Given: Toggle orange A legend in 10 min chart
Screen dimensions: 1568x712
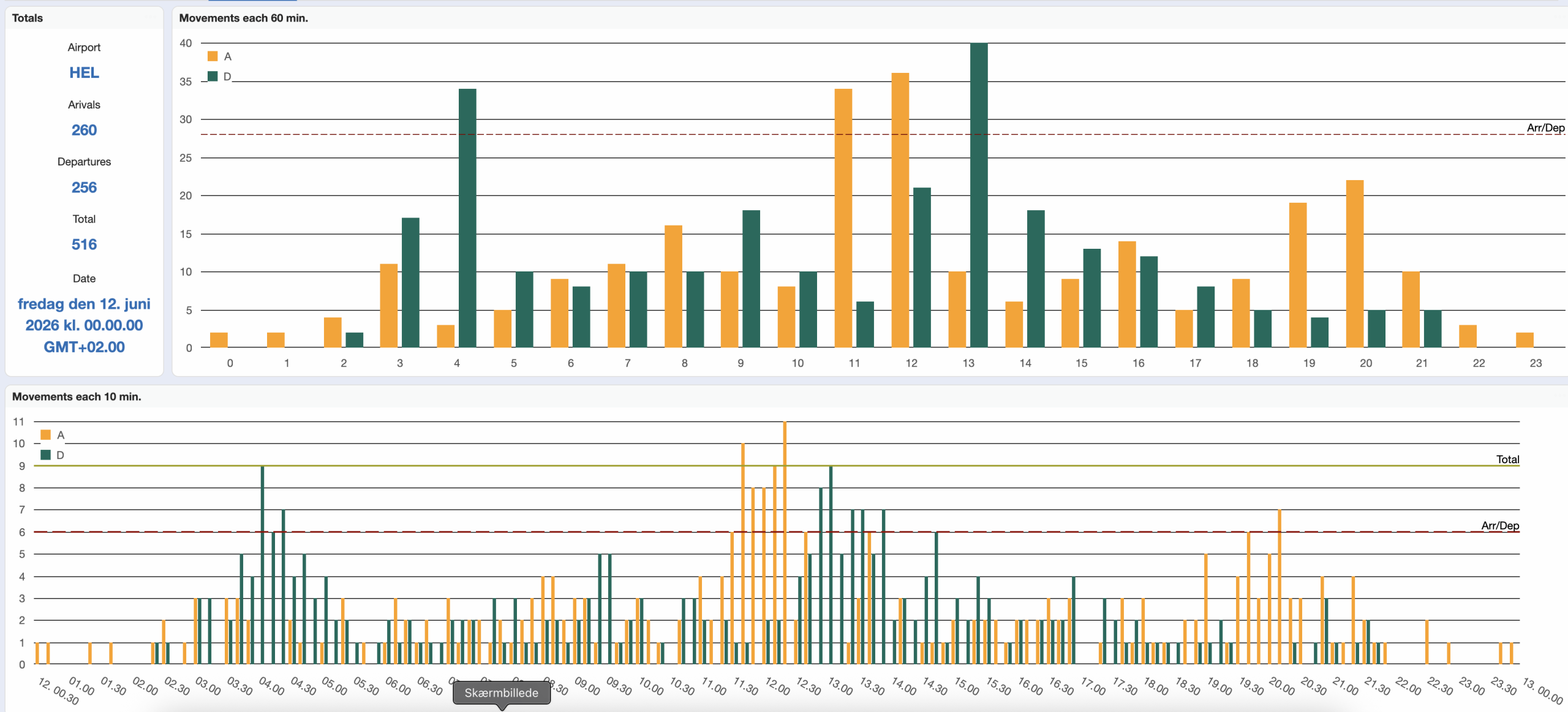Looking at the screenshot, I should click(45, 435).
